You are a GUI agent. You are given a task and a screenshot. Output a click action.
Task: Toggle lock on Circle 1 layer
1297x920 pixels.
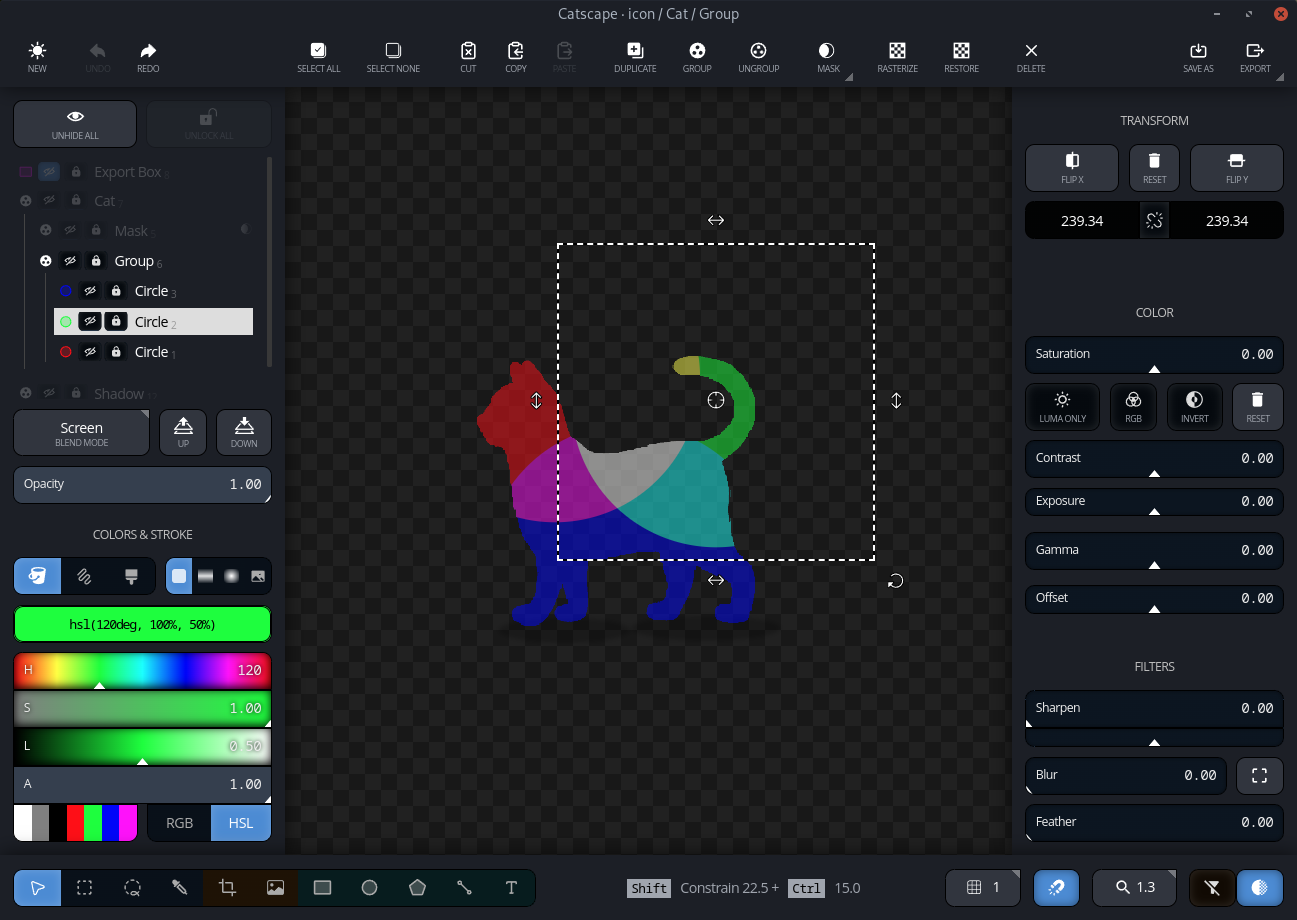116,352
